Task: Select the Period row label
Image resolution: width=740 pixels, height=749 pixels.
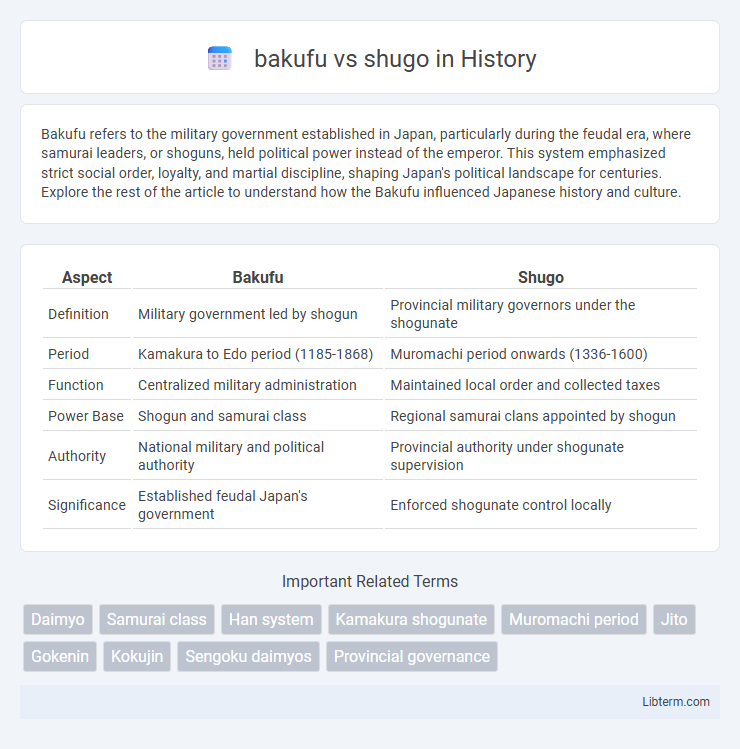Action: click(87, 354)
